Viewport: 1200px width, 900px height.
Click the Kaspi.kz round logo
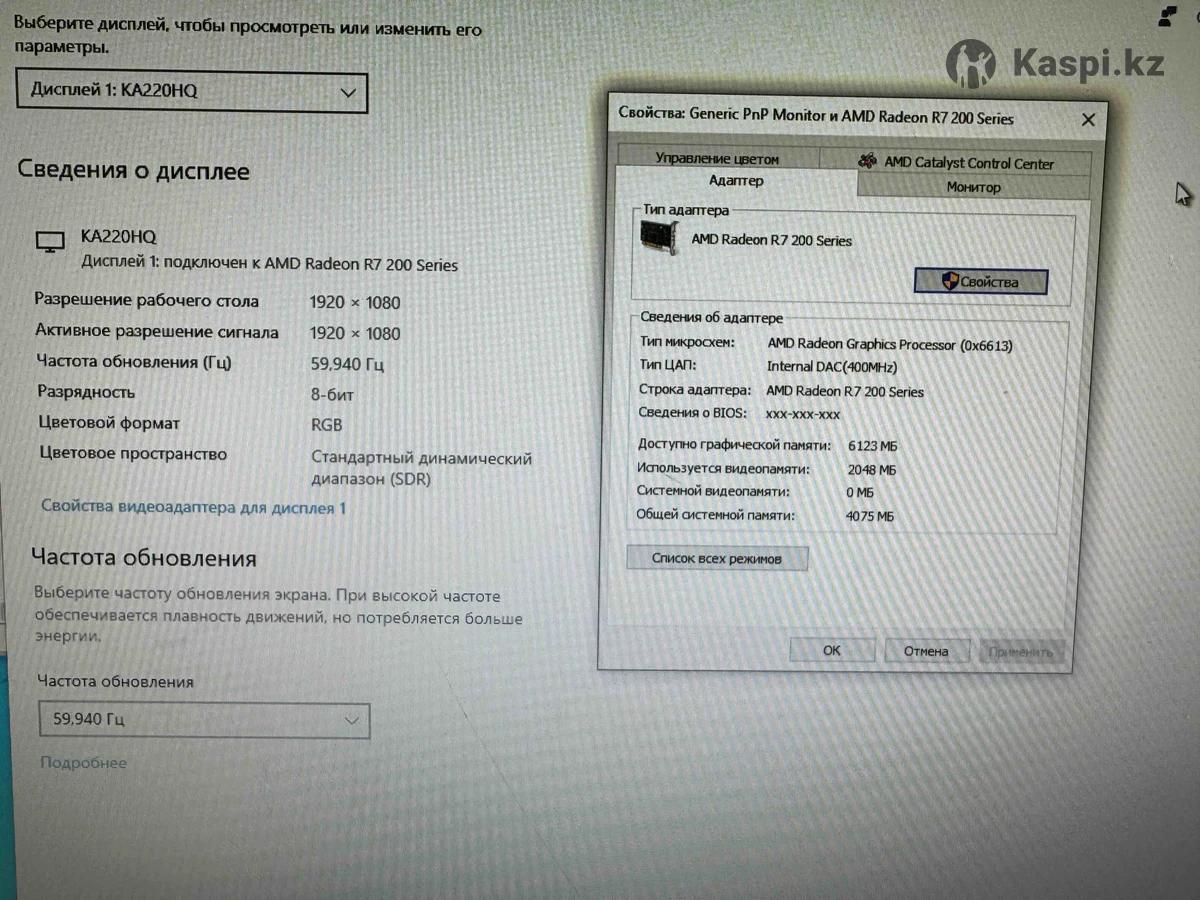(970, 65)
